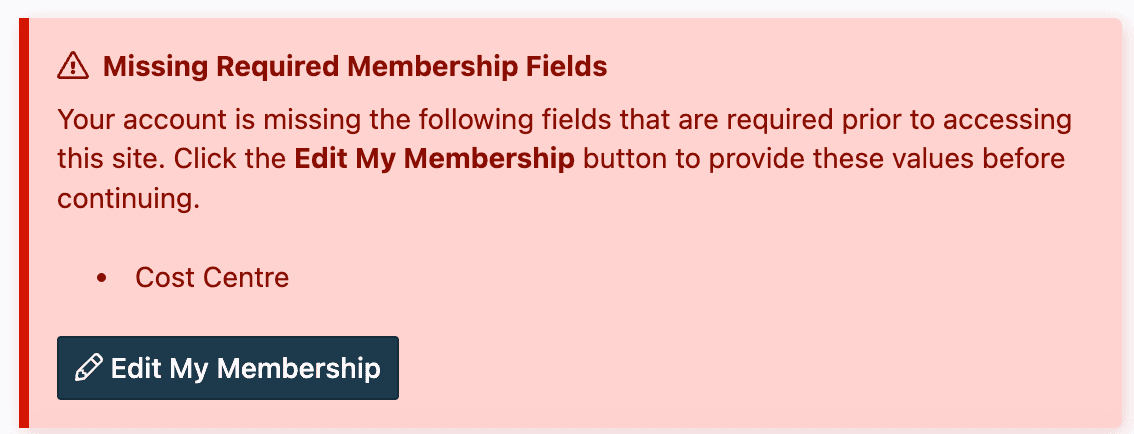Click 'Membership' label inside the dark button

tap(298, 368)
